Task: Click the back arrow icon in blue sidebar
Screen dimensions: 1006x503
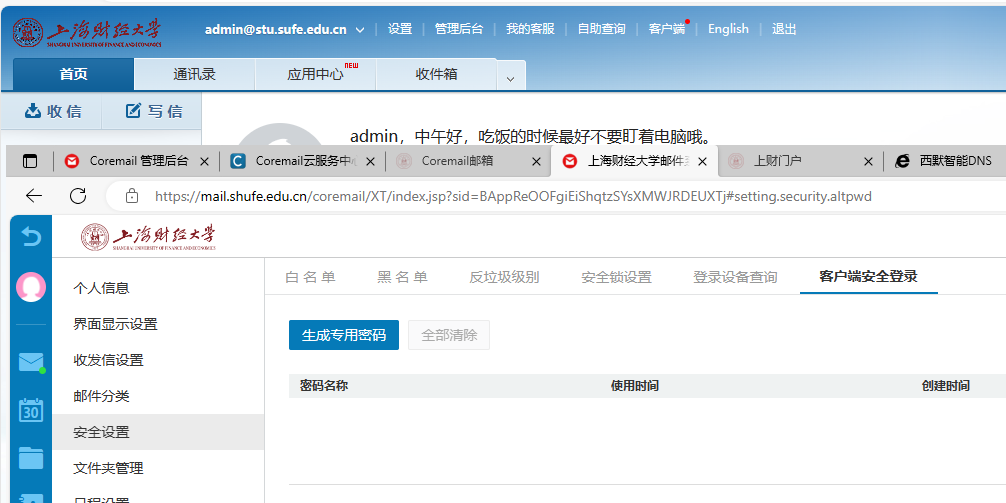Action: coord(31,237)
